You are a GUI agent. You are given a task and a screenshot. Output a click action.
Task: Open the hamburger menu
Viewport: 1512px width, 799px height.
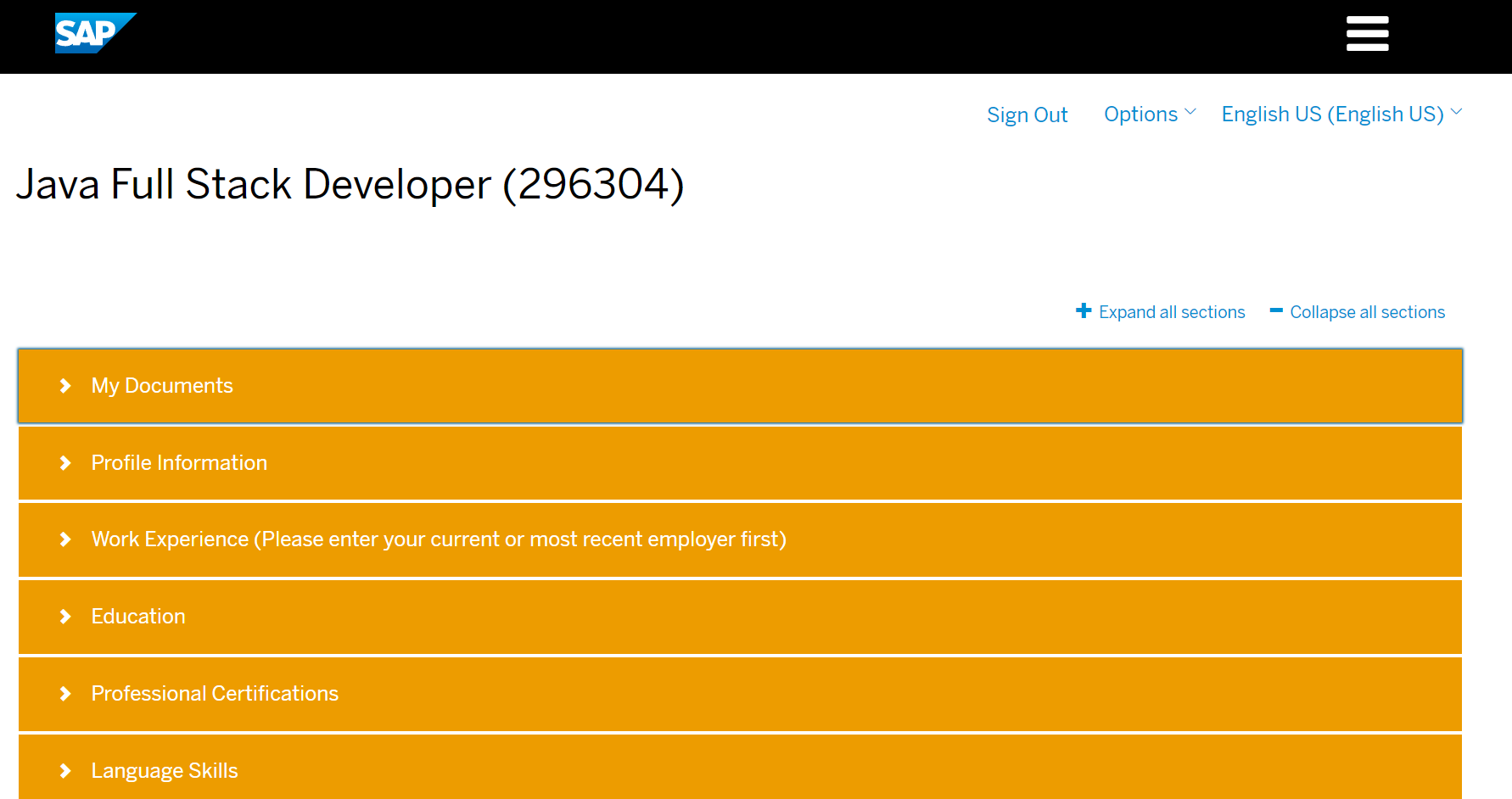[x=1367, y=34]
